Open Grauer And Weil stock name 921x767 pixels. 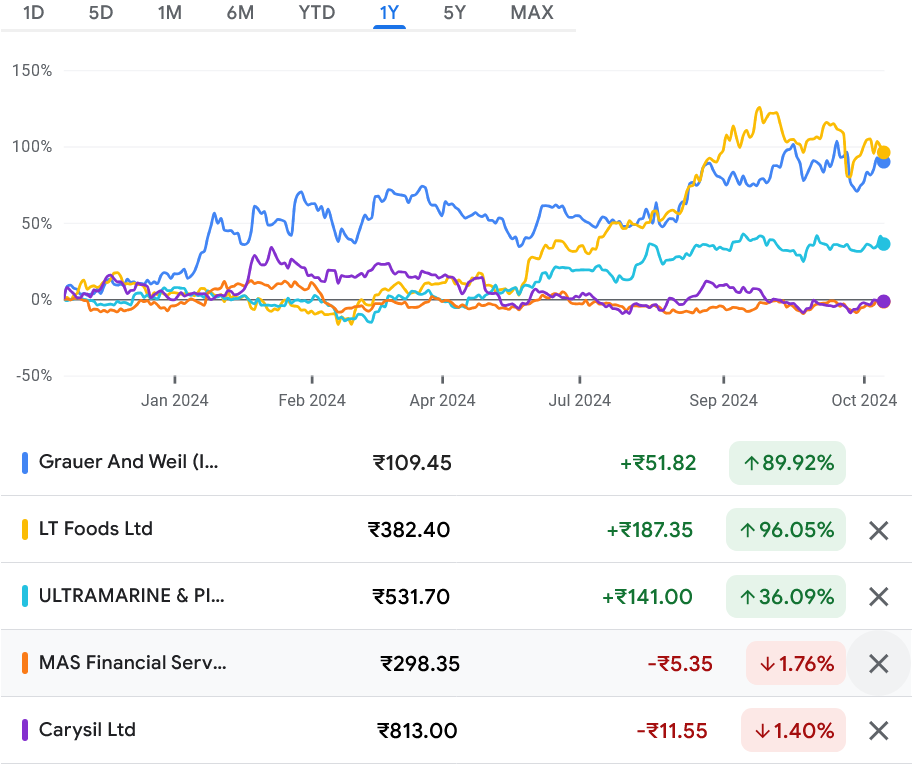(x=128, y=462)
